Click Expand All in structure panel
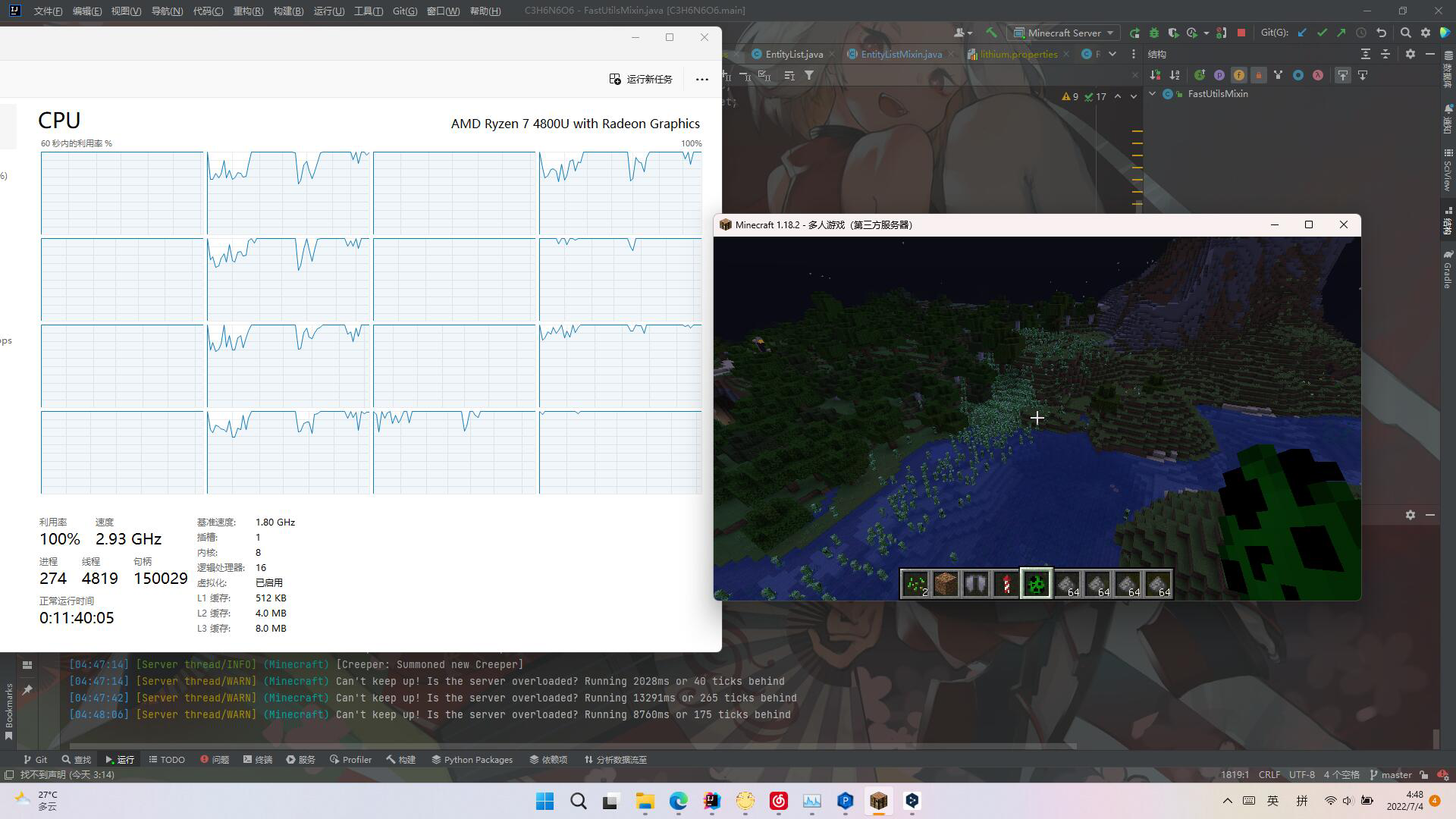This screenshot has height=819, width=1456. 1365,54
